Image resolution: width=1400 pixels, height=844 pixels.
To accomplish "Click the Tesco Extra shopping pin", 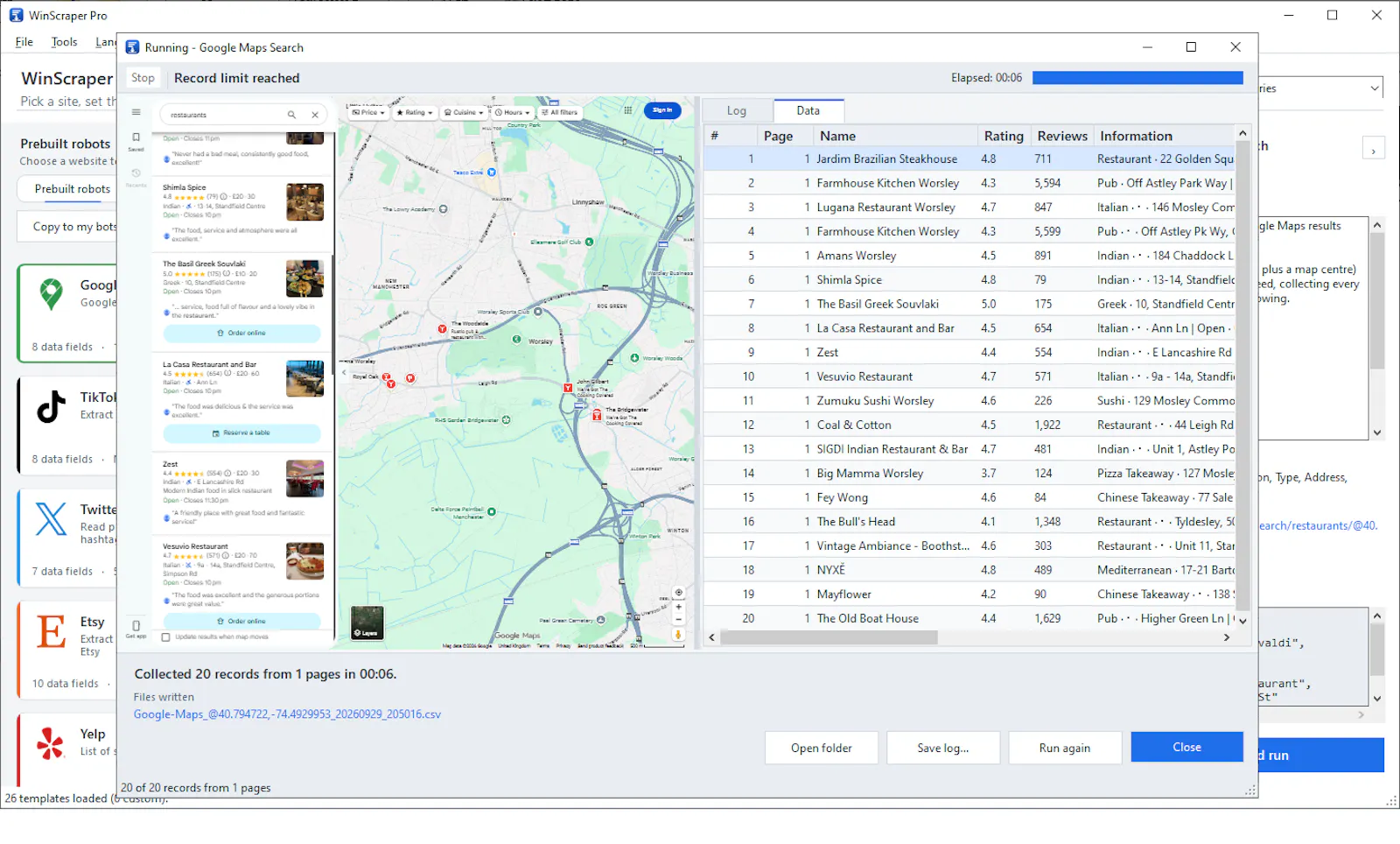I will 492,172.
